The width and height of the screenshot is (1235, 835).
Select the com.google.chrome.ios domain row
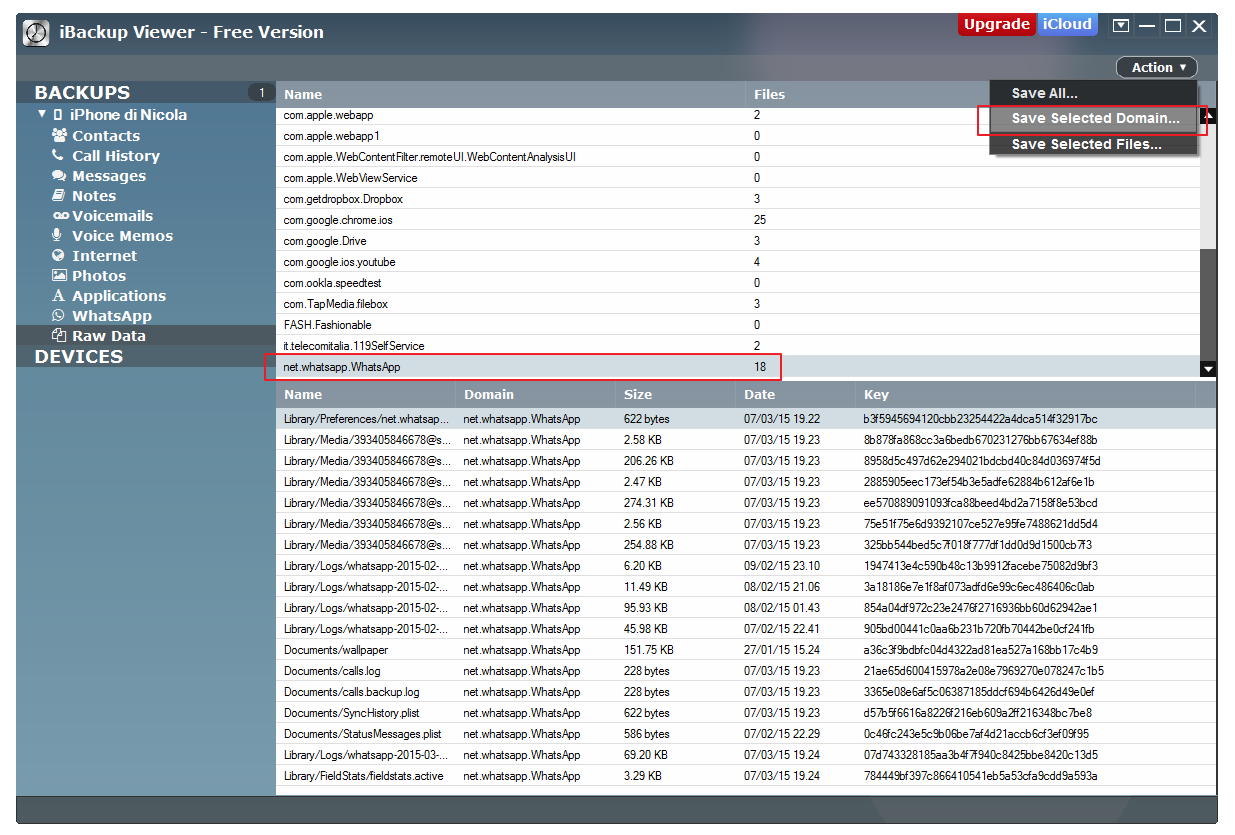point(738,219)
